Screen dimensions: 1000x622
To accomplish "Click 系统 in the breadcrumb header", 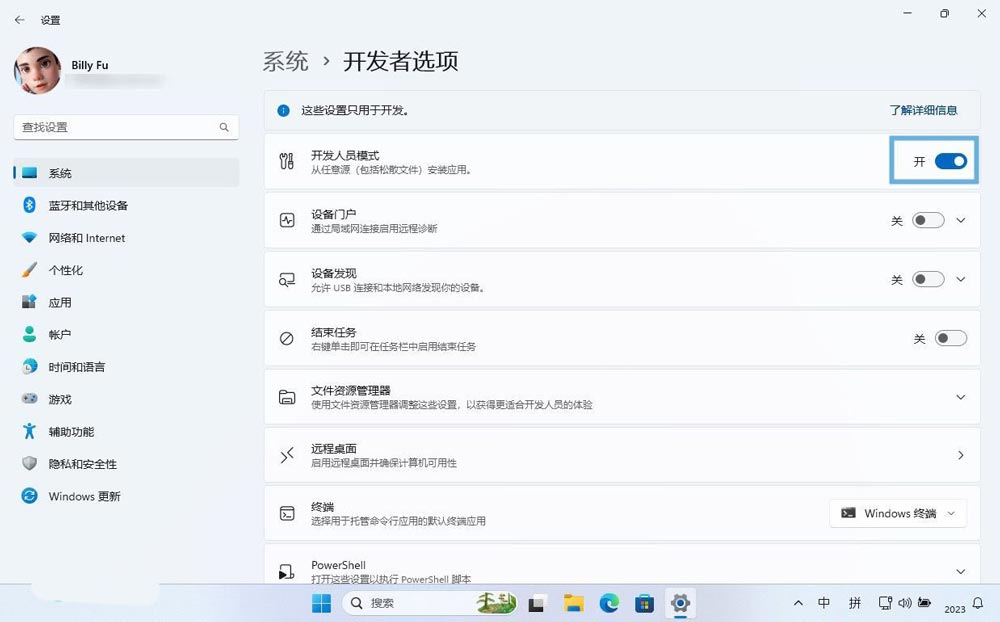I will [x=285, y=62].
